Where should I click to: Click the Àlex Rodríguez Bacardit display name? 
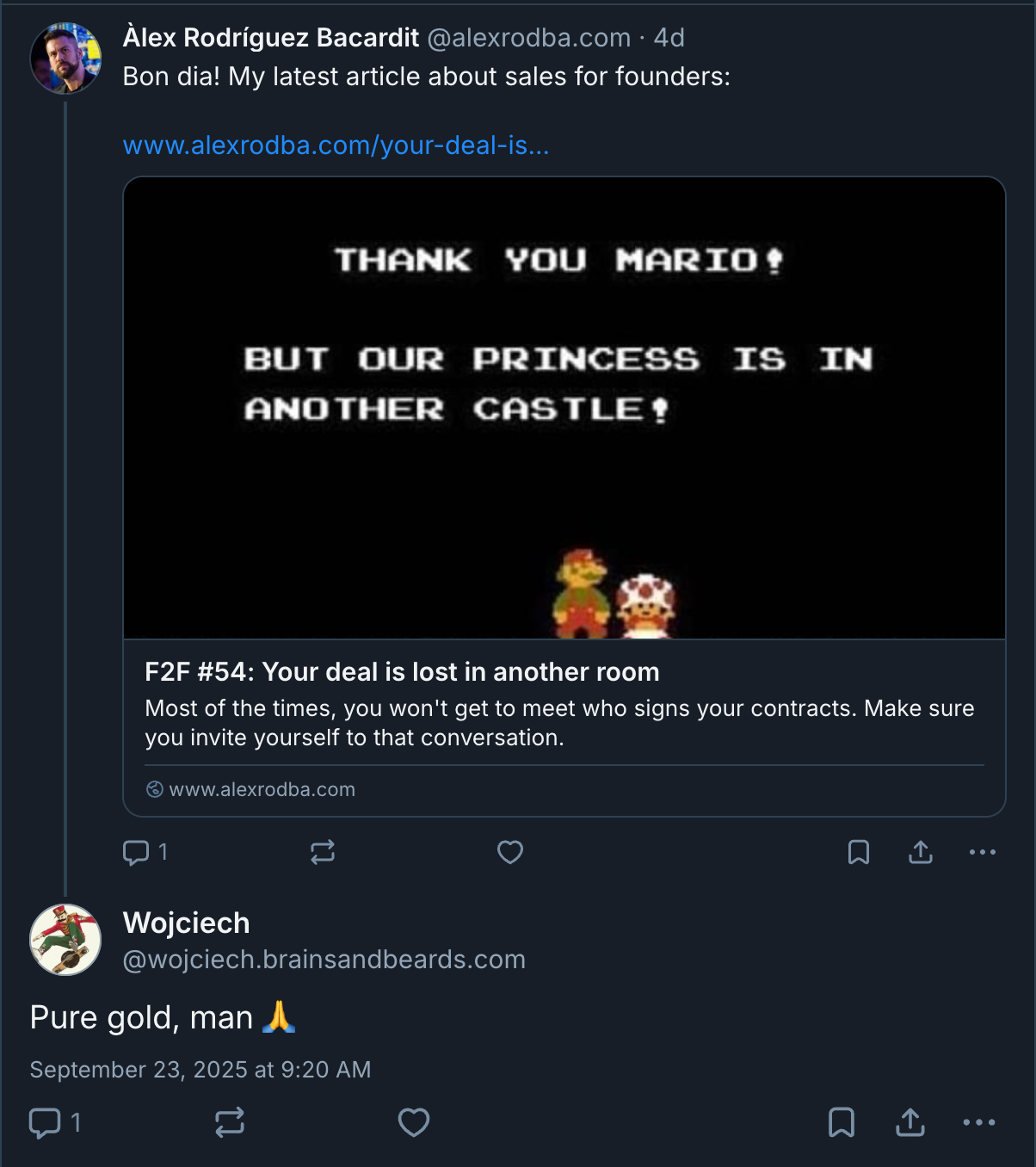click(271, 38)
